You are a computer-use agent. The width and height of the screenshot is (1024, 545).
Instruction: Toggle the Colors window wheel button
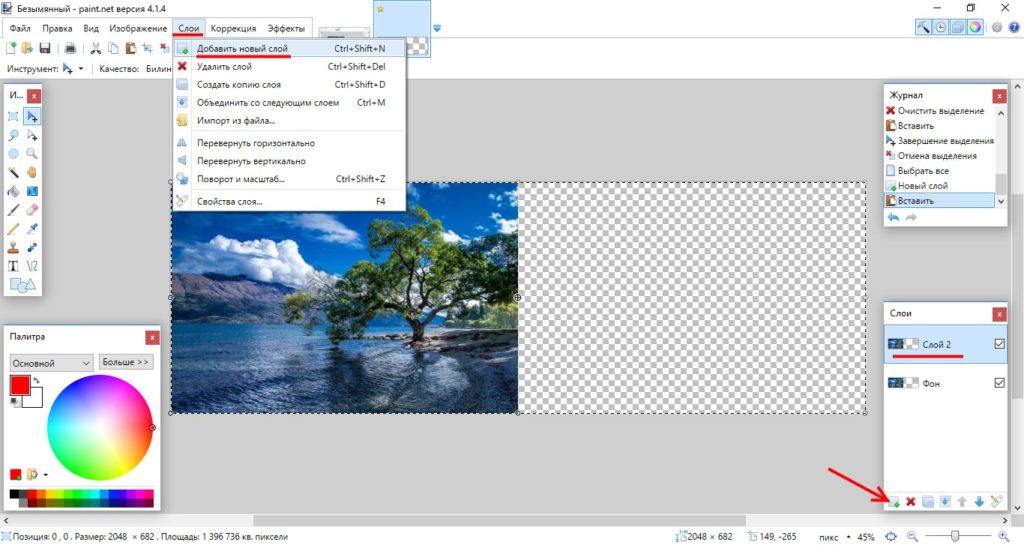coord(975,27)
